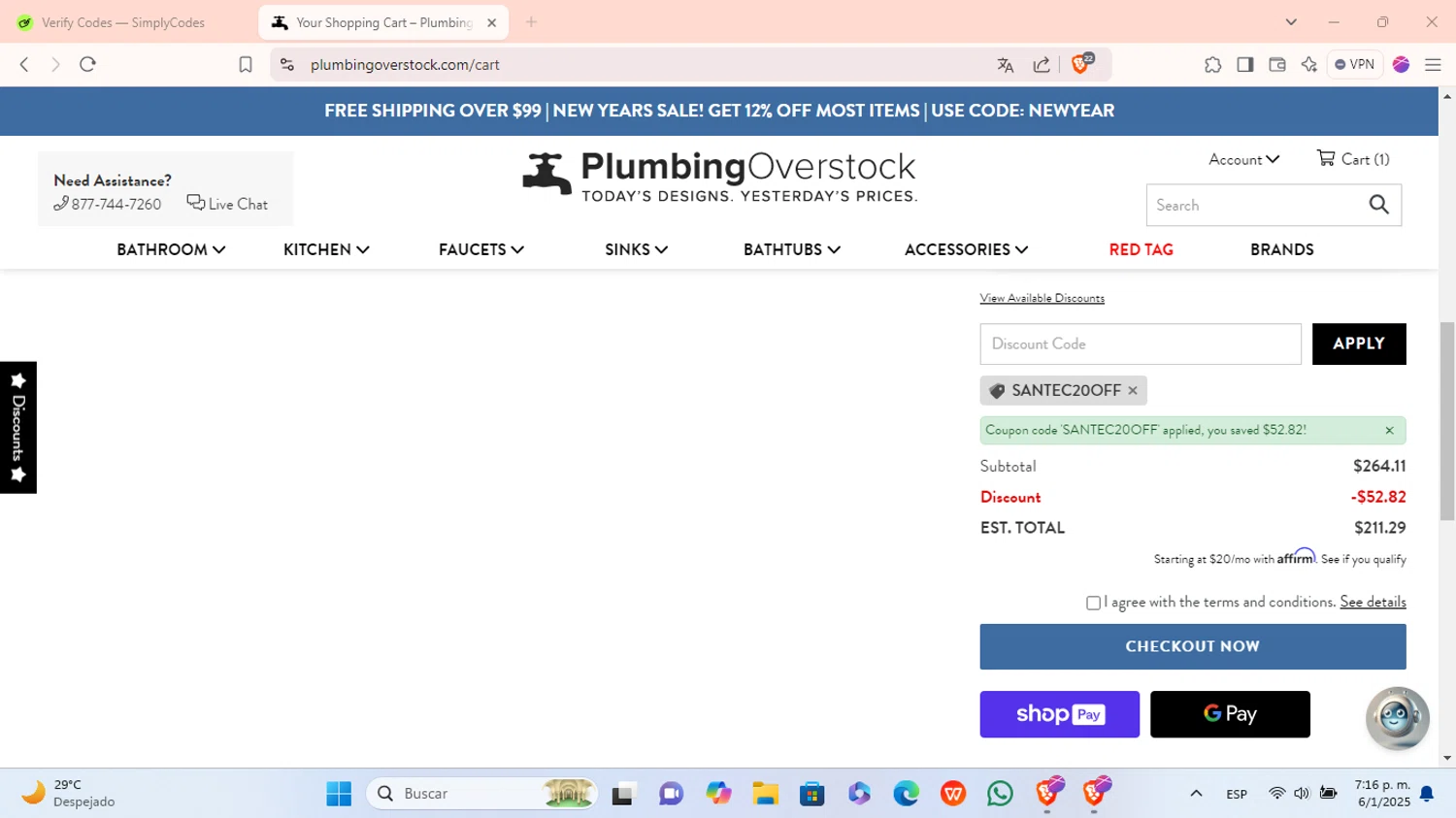
Task: Show hidden system tray icons
Action: point(1196,794)
